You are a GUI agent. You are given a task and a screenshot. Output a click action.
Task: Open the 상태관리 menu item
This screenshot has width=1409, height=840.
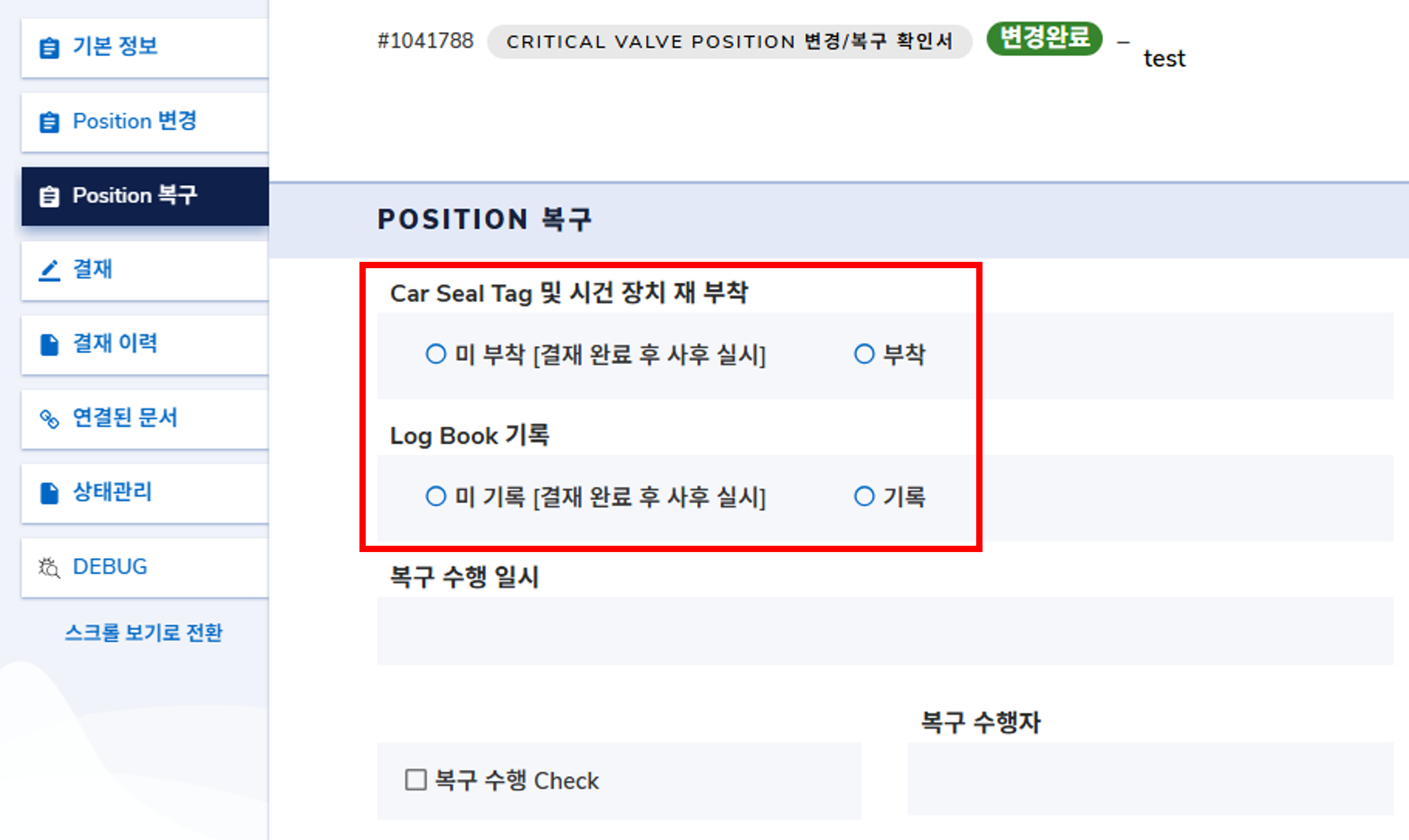(112, 492)
